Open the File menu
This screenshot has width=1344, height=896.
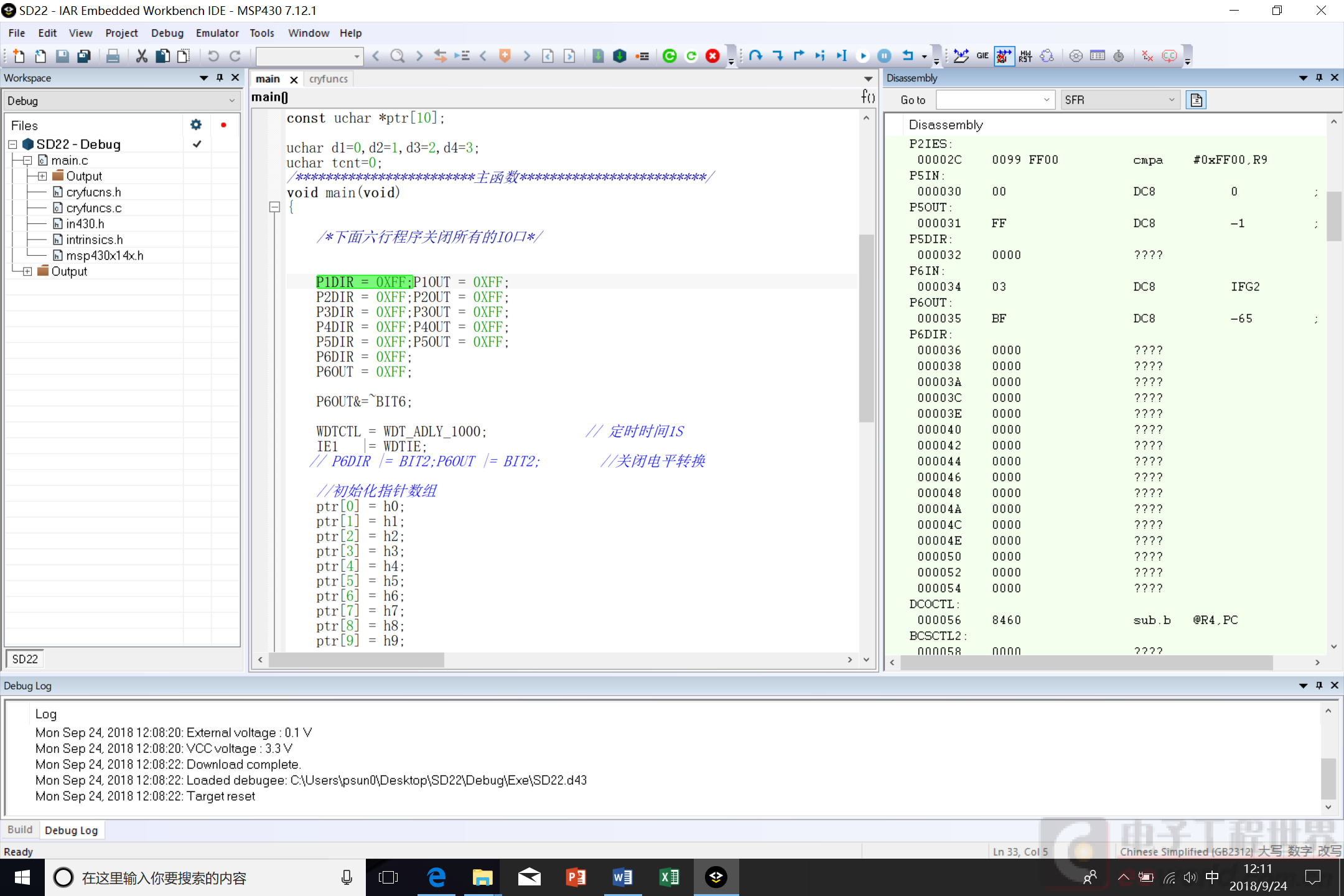point(17,33)
